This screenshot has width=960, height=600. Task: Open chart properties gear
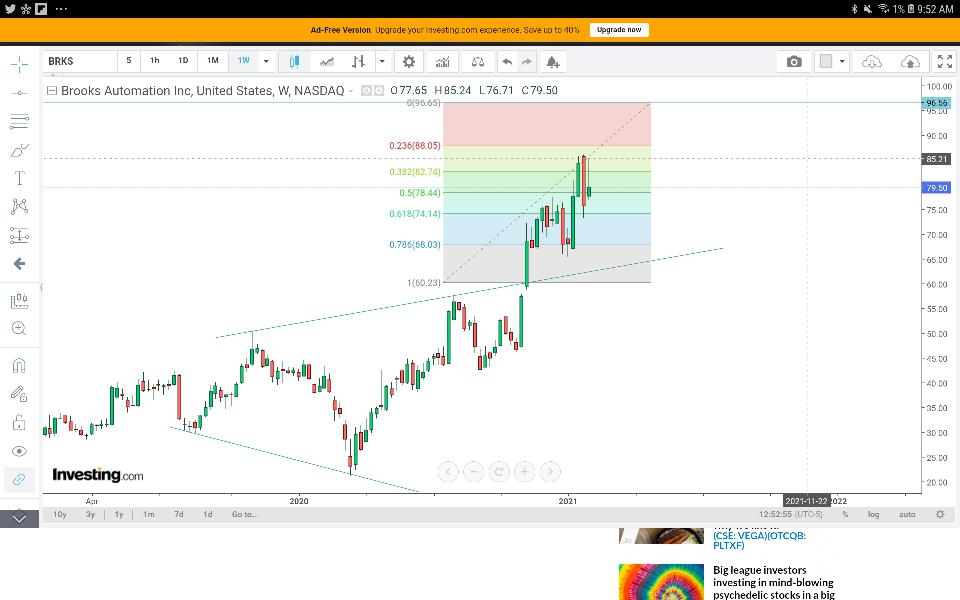click(408, 61)
